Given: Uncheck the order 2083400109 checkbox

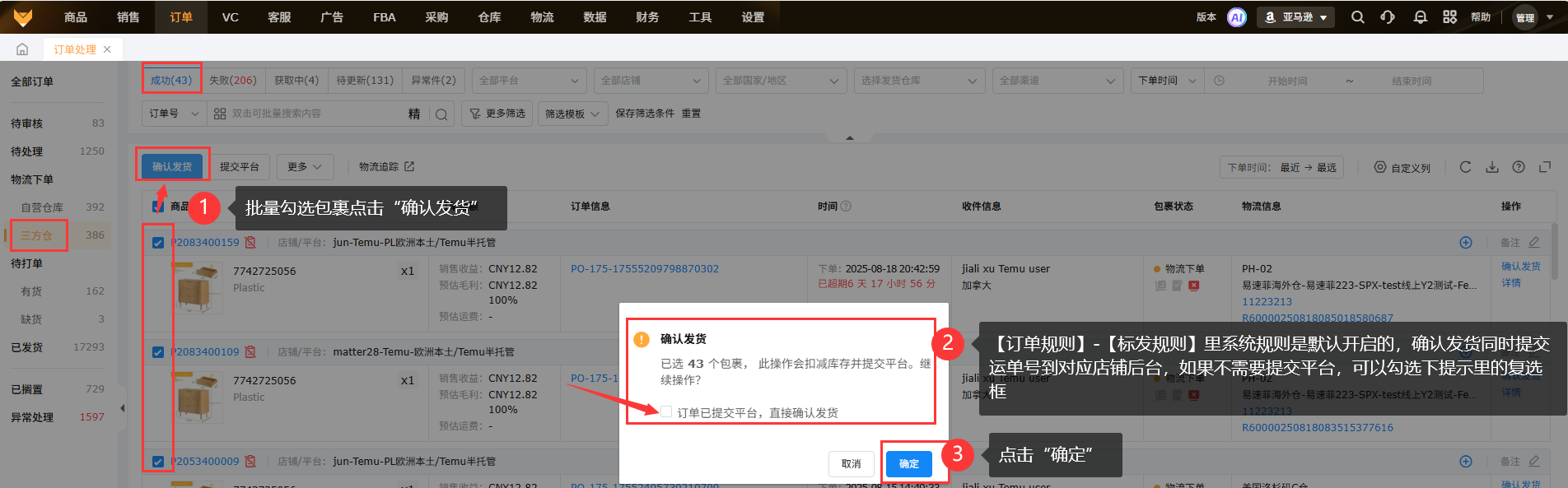Looking at the screenshot, I should pos(158,352).
